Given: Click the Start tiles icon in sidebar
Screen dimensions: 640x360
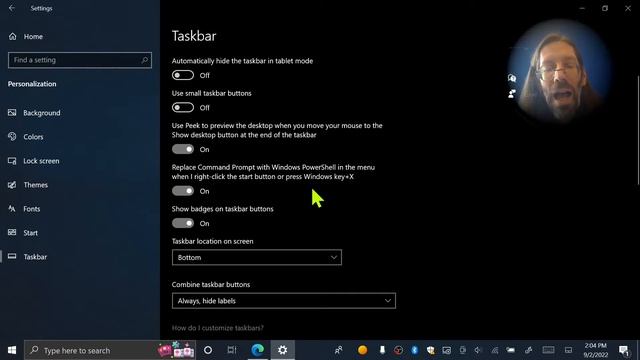Looking at the screenshot, I should coord(12,232).
